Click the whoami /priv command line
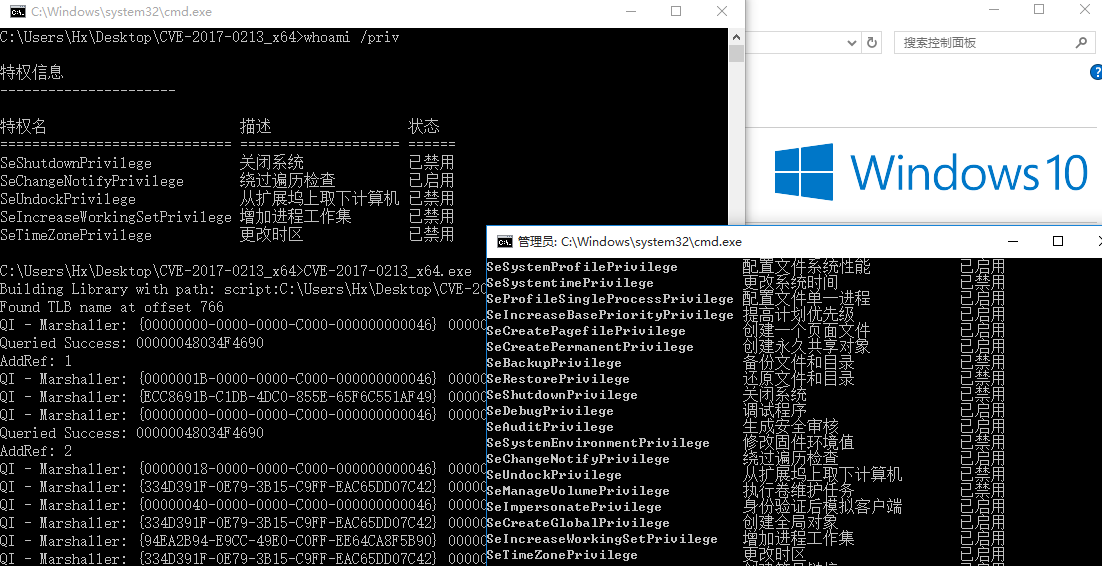 pos(200,37)
